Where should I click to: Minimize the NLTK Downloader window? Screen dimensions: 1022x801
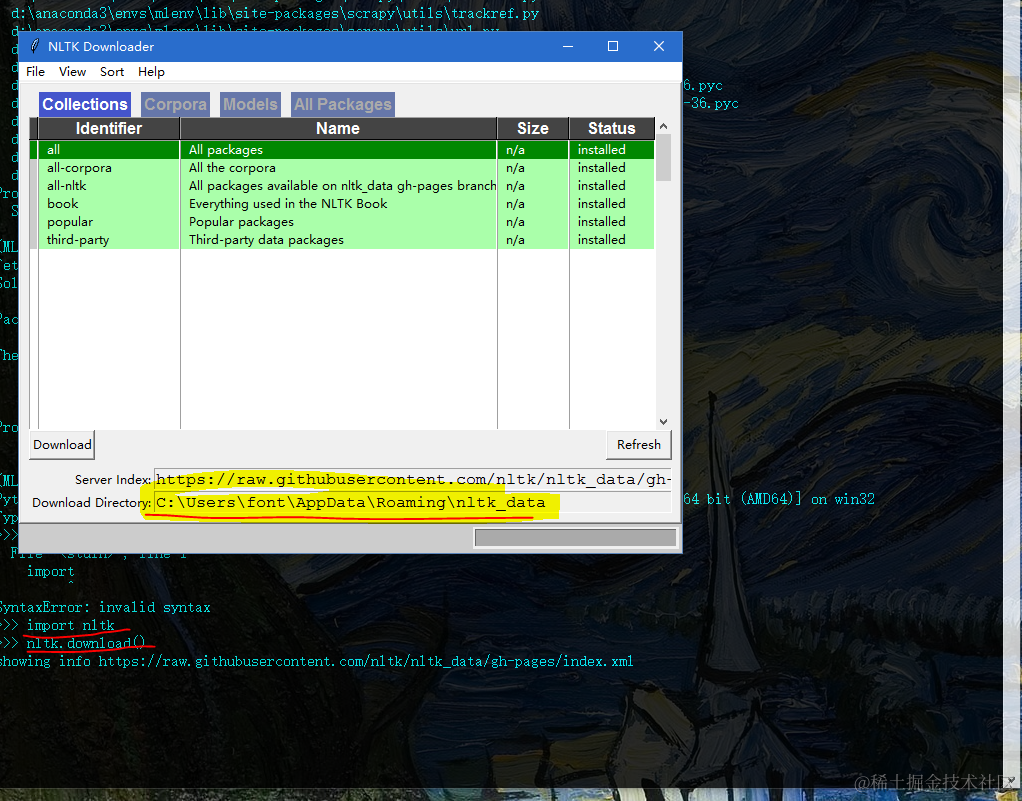[x=568, y=46]
